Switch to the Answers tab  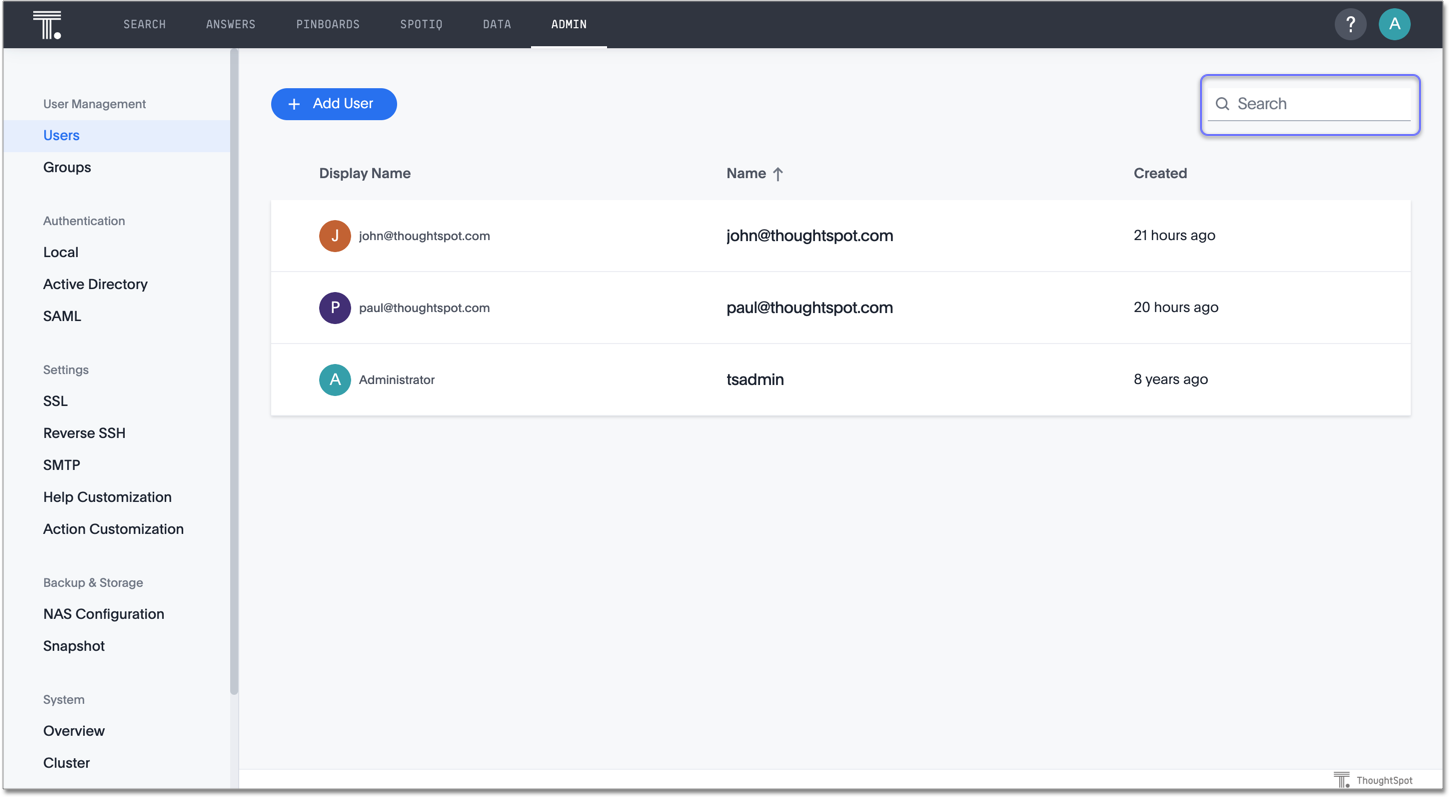[231, 24]
